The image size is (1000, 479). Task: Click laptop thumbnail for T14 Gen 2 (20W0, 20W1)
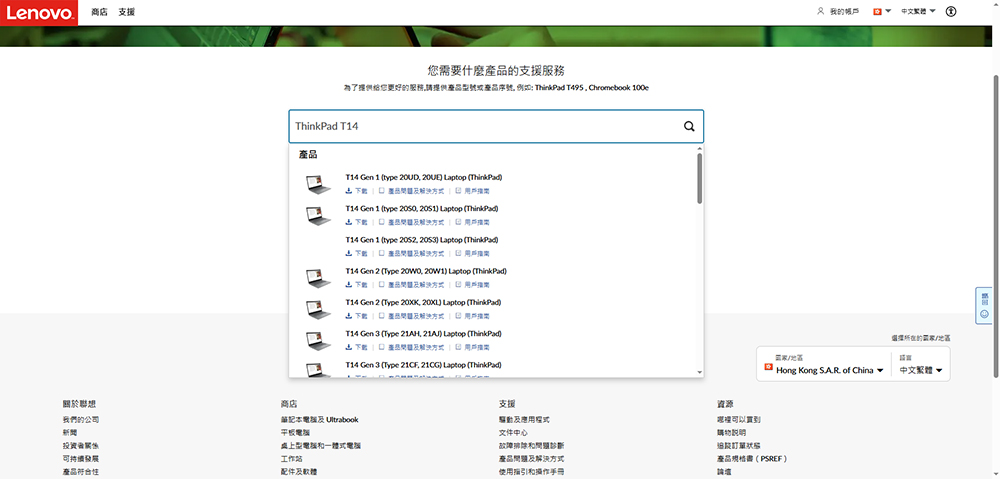[318, 278]
